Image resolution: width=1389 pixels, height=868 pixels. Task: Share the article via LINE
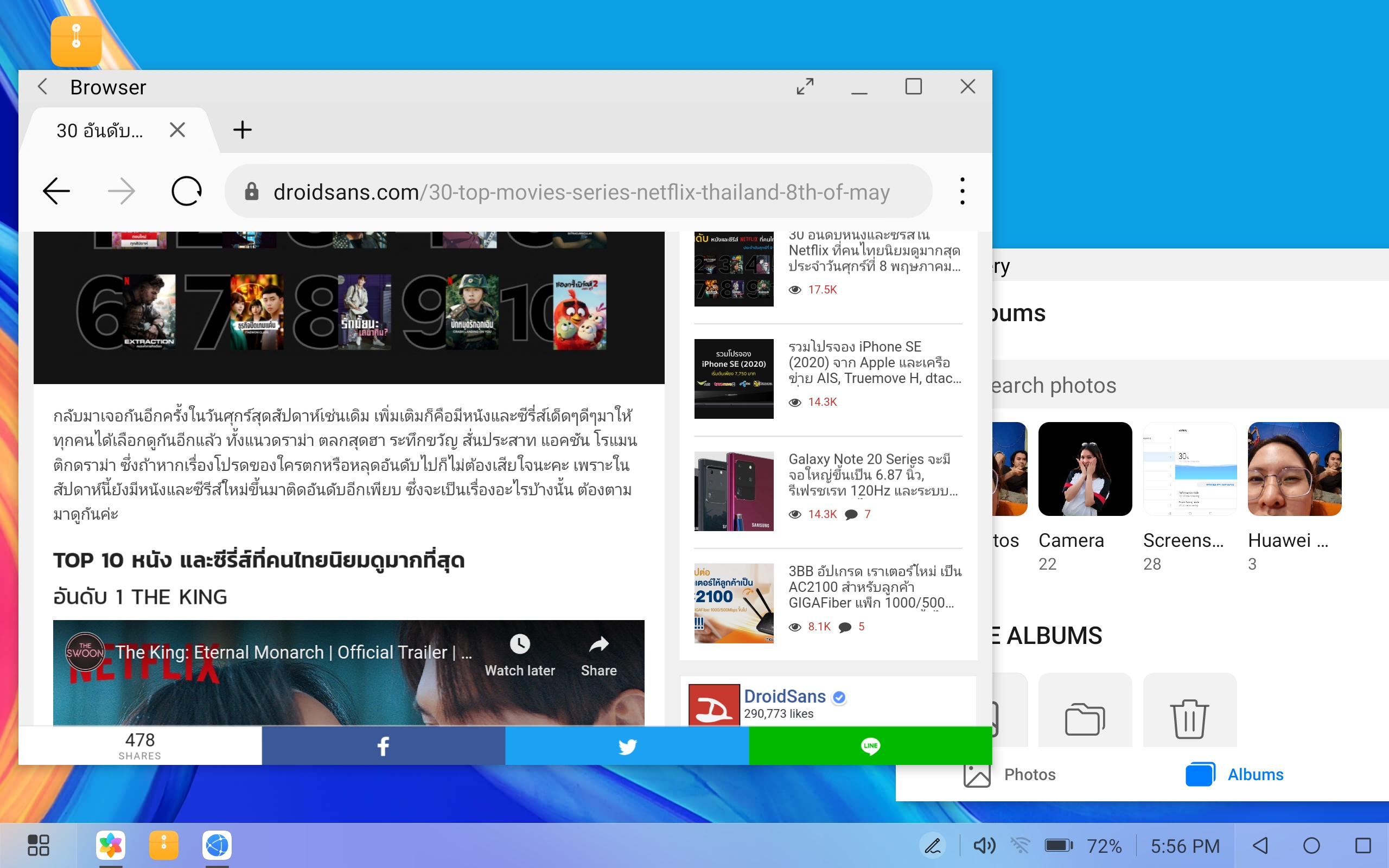coord(870,746)
